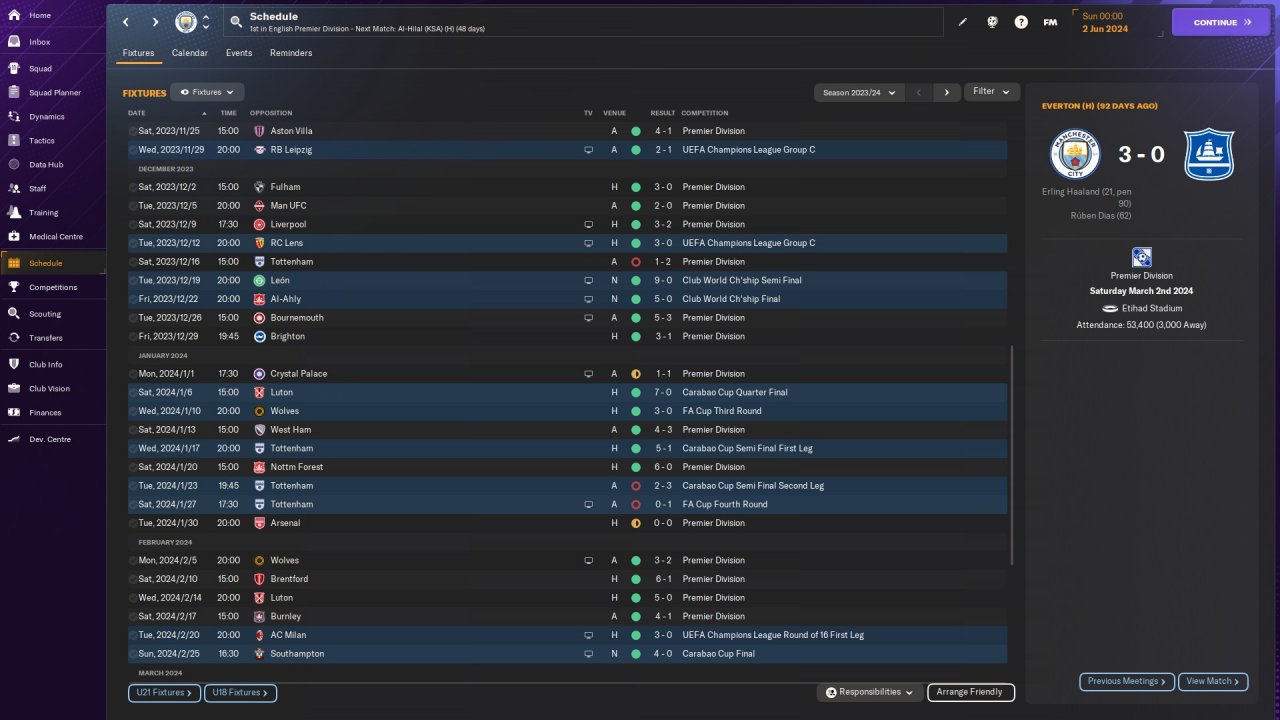Click the Manchester City badge in the top bar
This screenshot has width=1280, height=720.
click(186, 22)
